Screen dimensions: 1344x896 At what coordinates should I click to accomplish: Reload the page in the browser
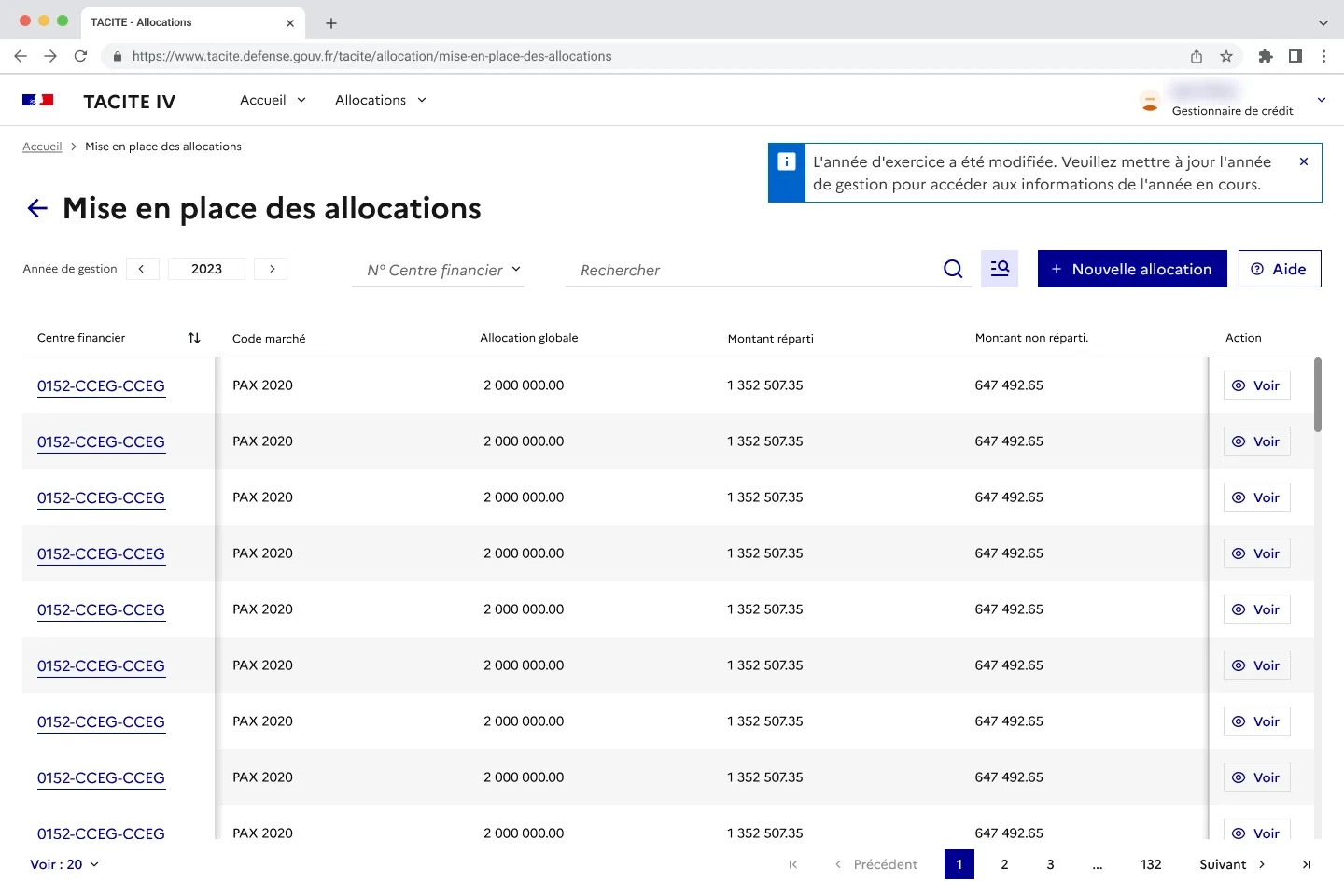(80, 56)
